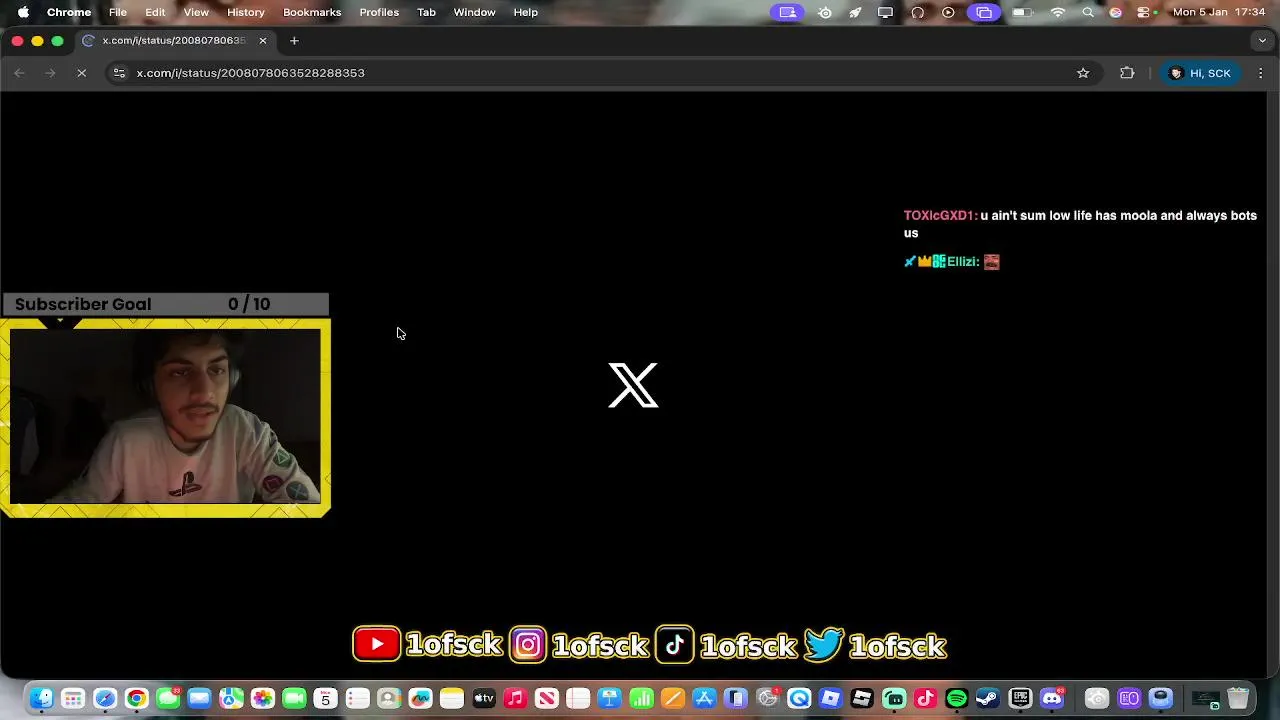
Task: Click the TOXIcGXD1 chat username
Action: (x=940, y=216)
